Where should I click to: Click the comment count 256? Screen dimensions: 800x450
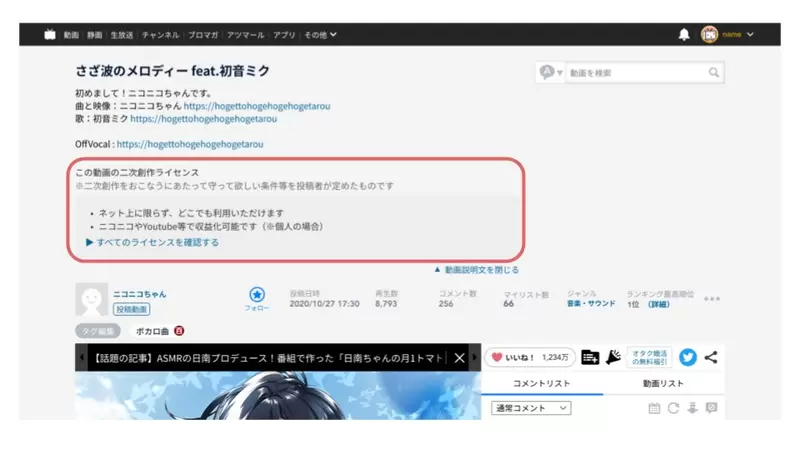pos(446,304)
